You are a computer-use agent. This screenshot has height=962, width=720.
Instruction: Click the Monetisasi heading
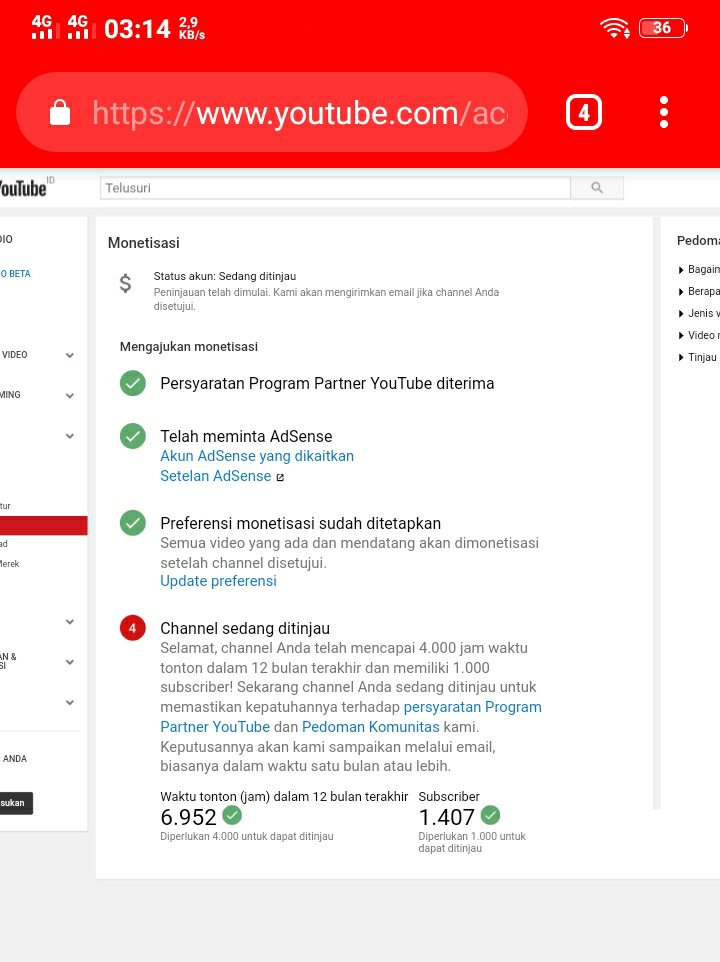(144, 243)
